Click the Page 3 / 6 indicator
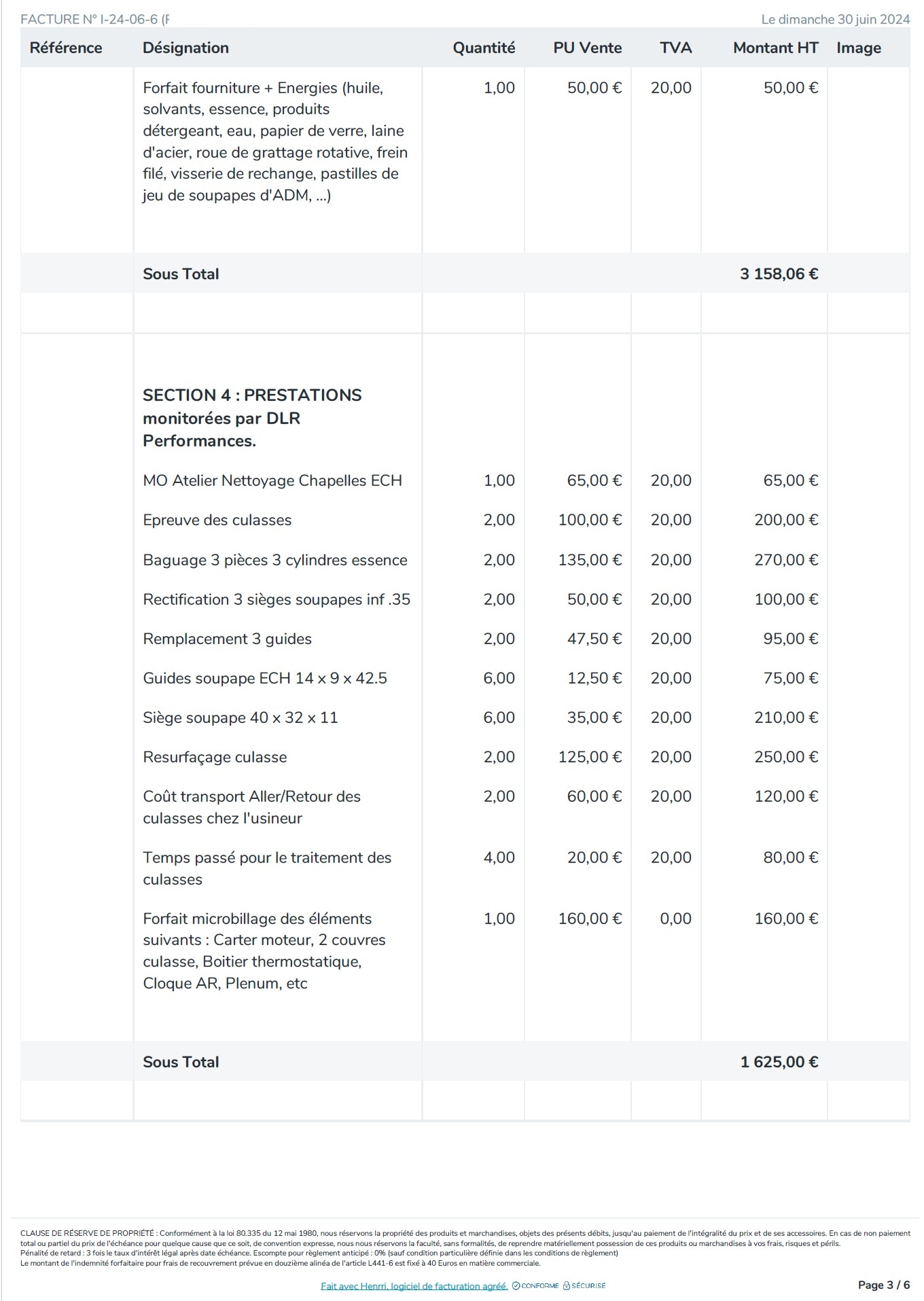The image size is (924, 1301). pos(884,1285)
